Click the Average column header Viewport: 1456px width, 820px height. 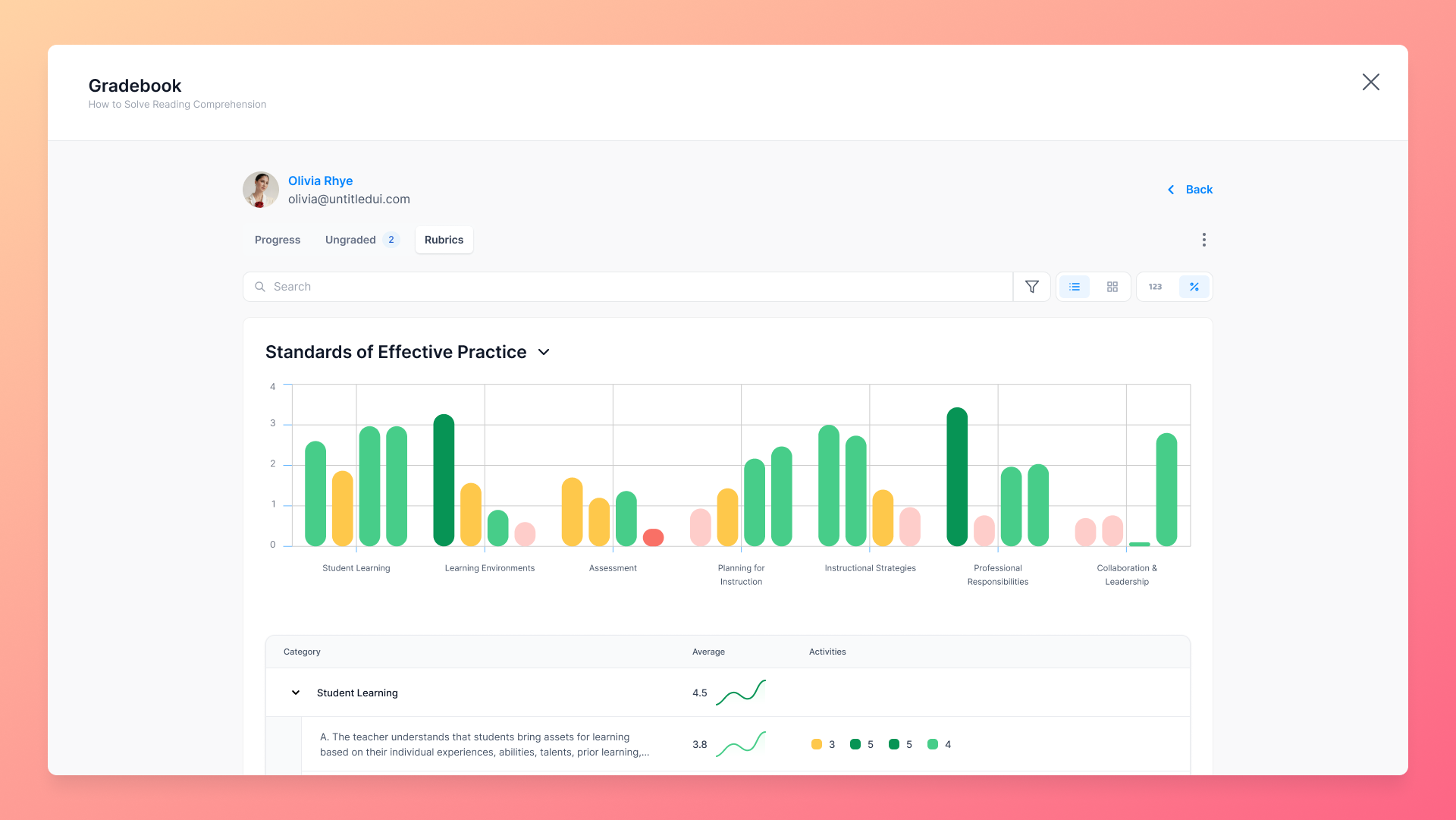point(708,652)
